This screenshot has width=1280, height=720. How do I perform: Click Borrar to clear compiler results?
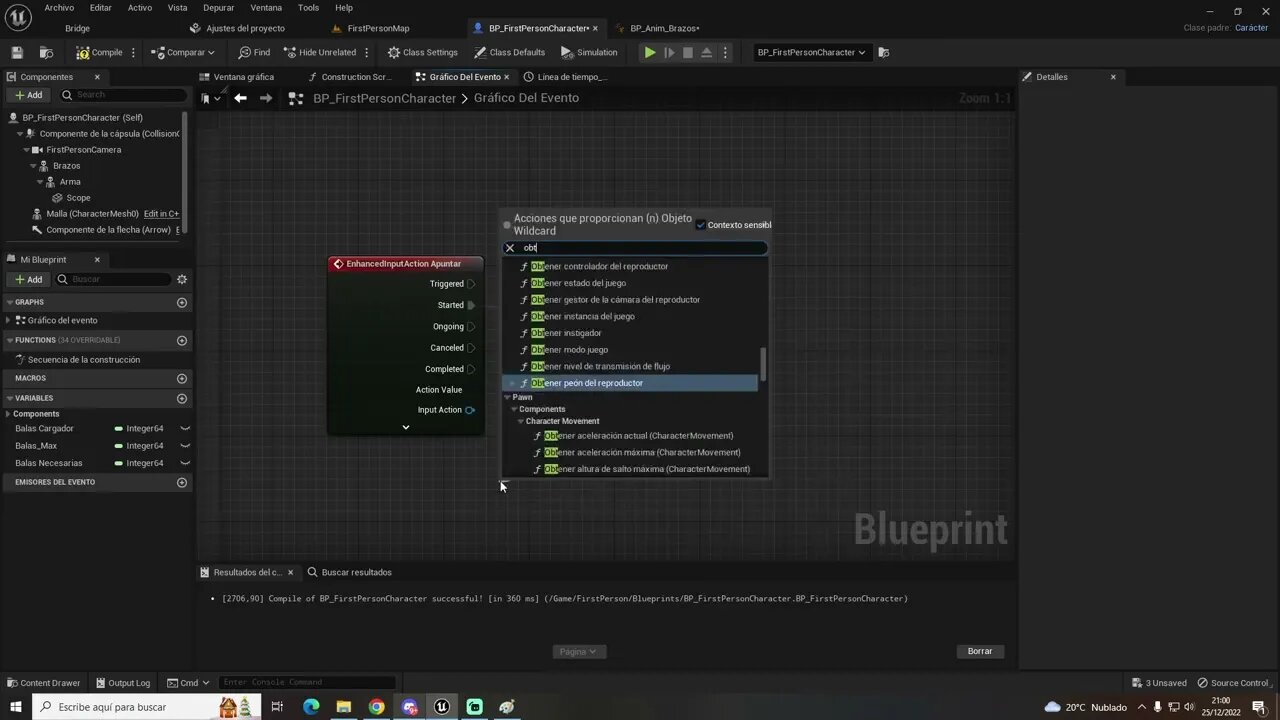click(x=980, y=651)
